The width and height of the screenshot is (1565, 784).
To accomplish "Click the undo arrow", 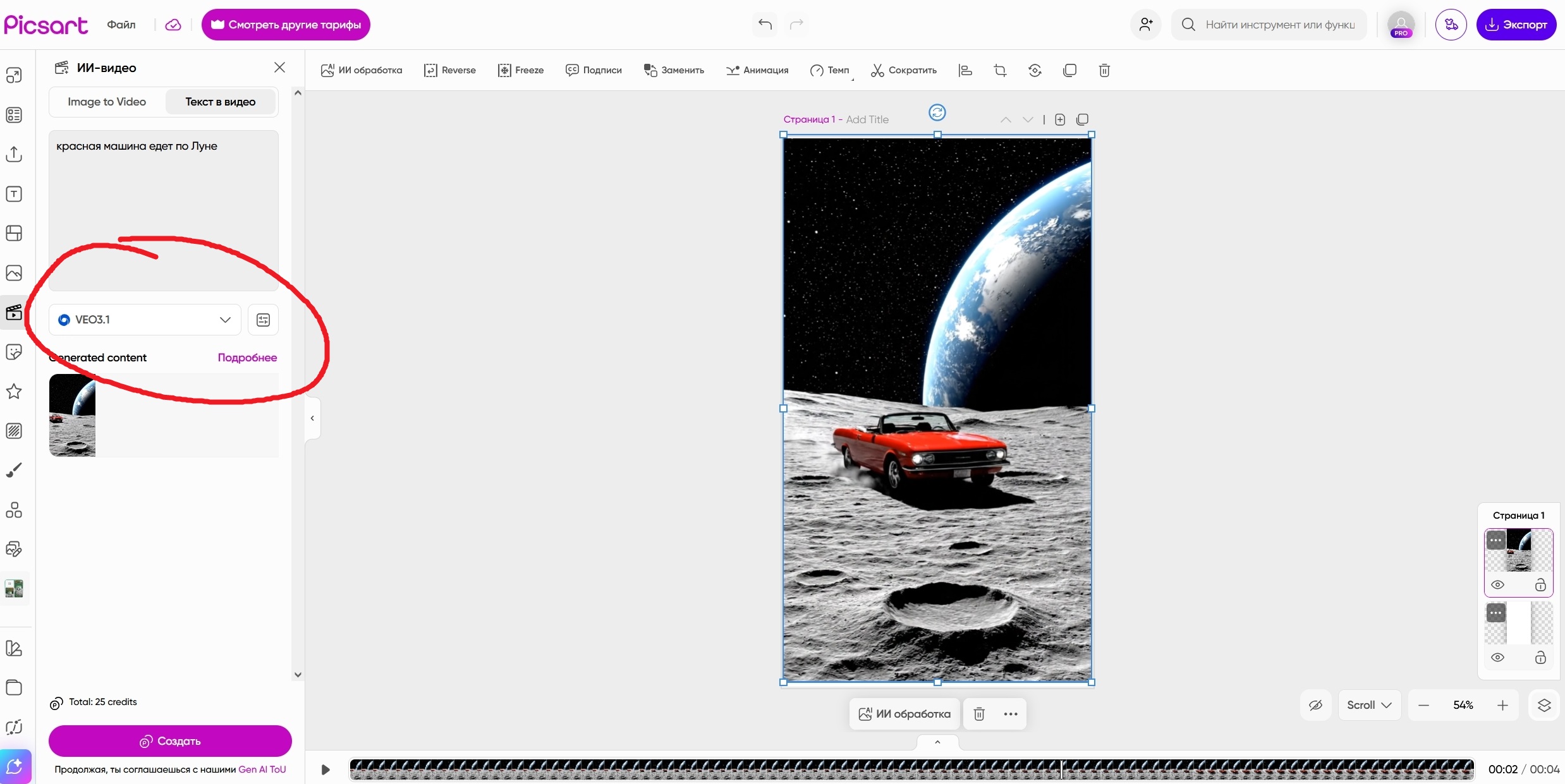I will [x=765, y=24].
